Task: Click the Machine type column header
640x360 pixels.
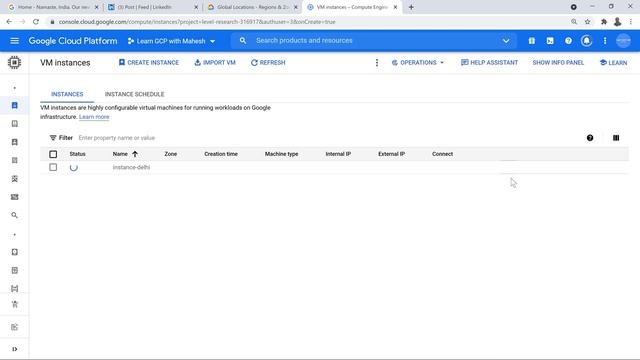Action: [x=281, y=154]
